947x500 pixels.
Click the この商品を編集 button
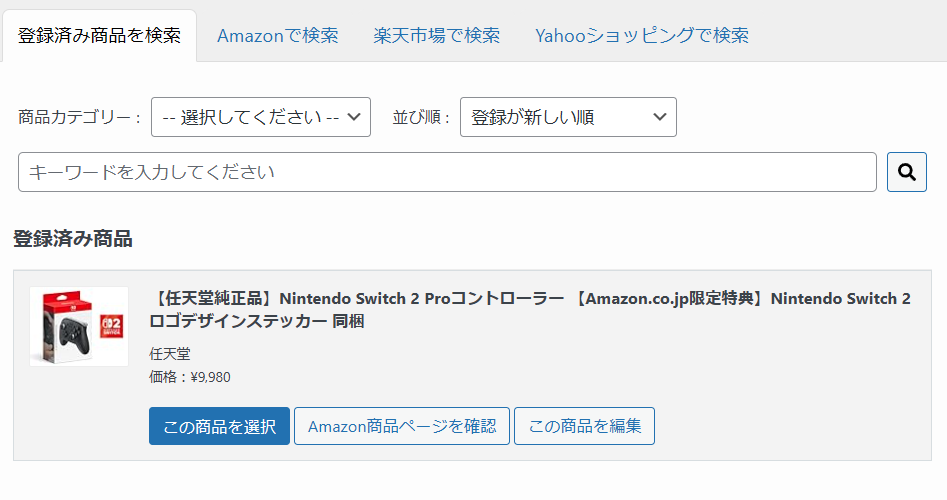[x=584, y=426]
